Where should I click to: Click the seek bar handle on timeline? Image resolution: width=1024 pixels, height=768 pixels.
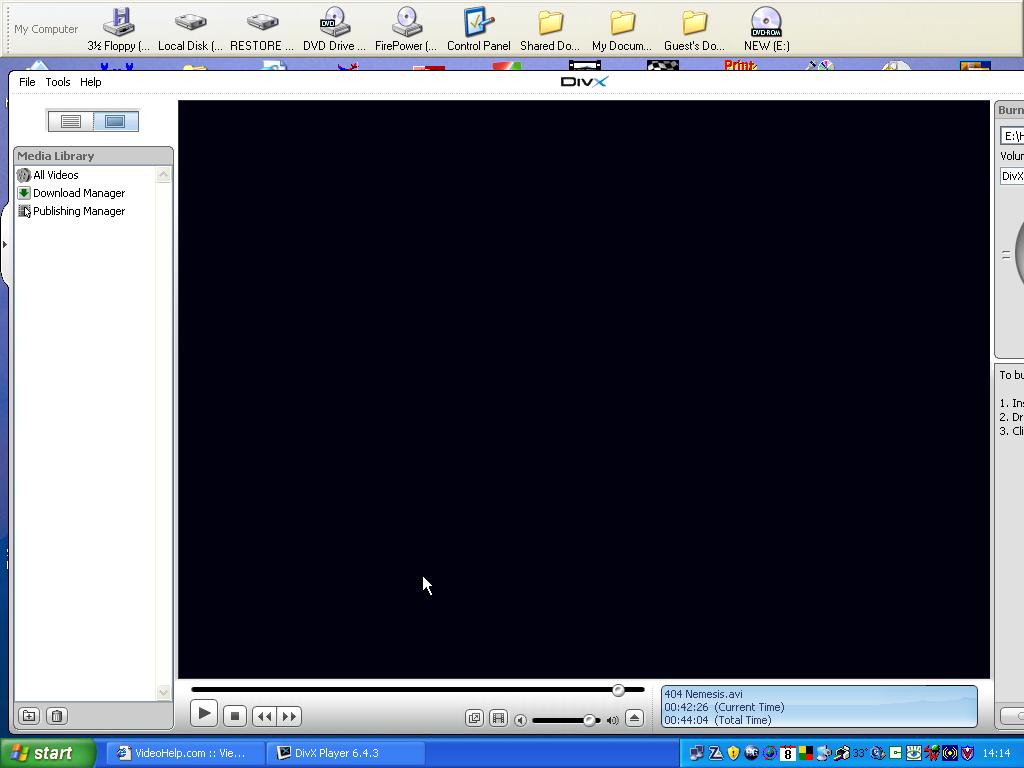pos(618,690)
